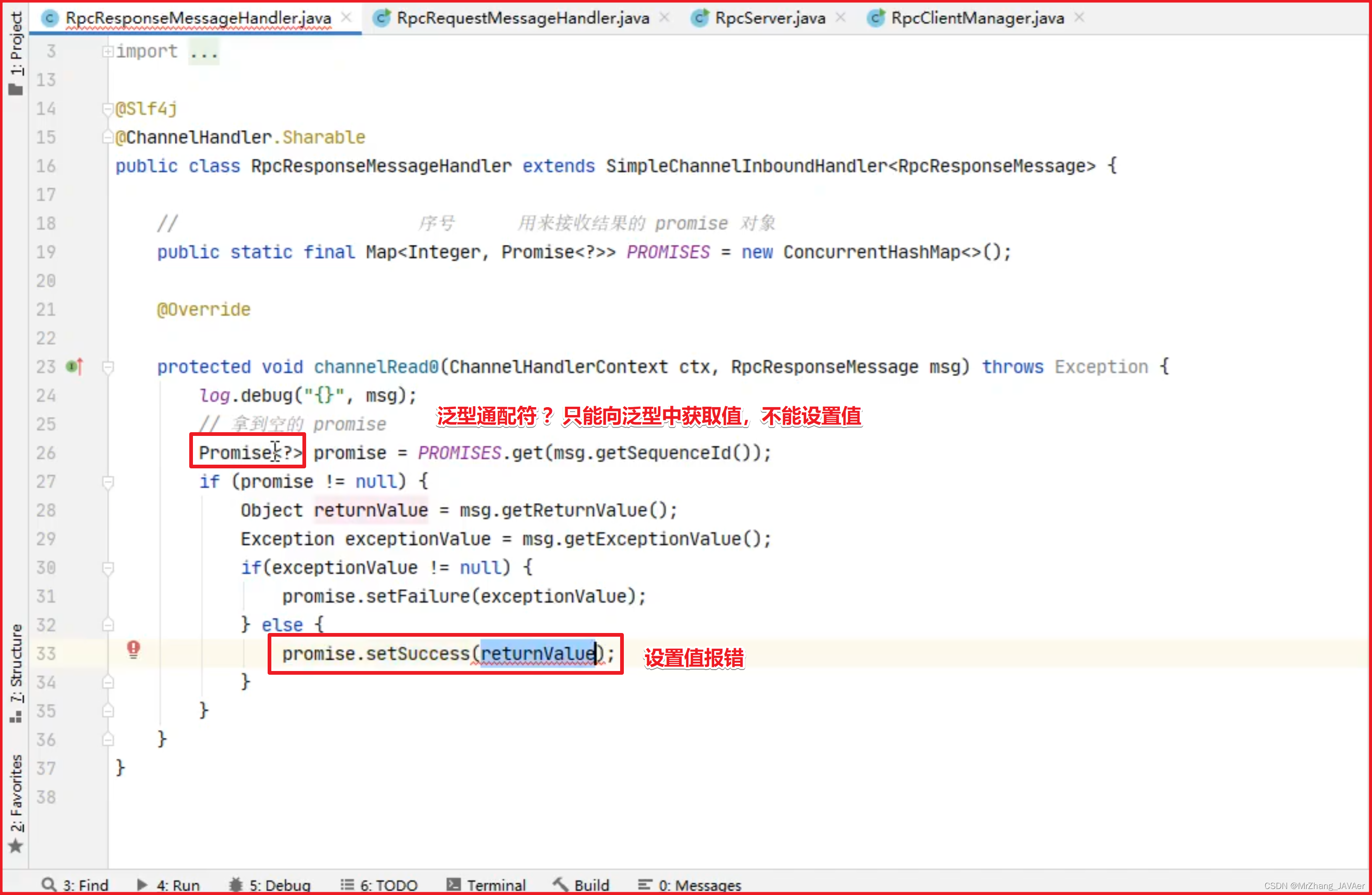Screen dimensions: 1372x895
Task: Collapse the annotations fold at @Slf4j line
Action: pos(107,109)
